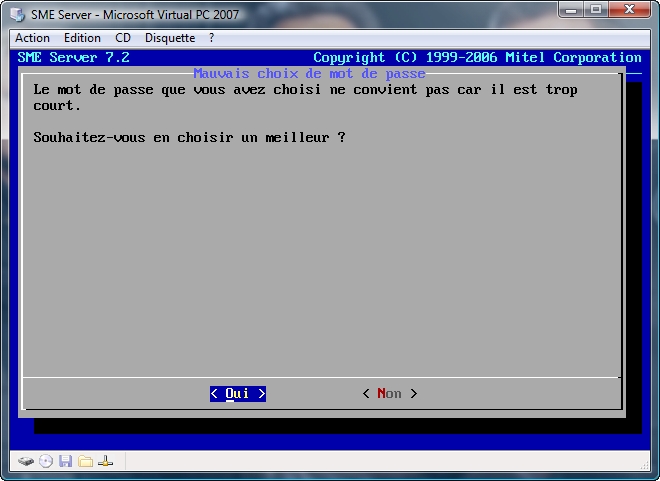This screenshot has height=481, width=660.
Task: Click the Mitel Corporation copyright text
Action: coord(477,57)
